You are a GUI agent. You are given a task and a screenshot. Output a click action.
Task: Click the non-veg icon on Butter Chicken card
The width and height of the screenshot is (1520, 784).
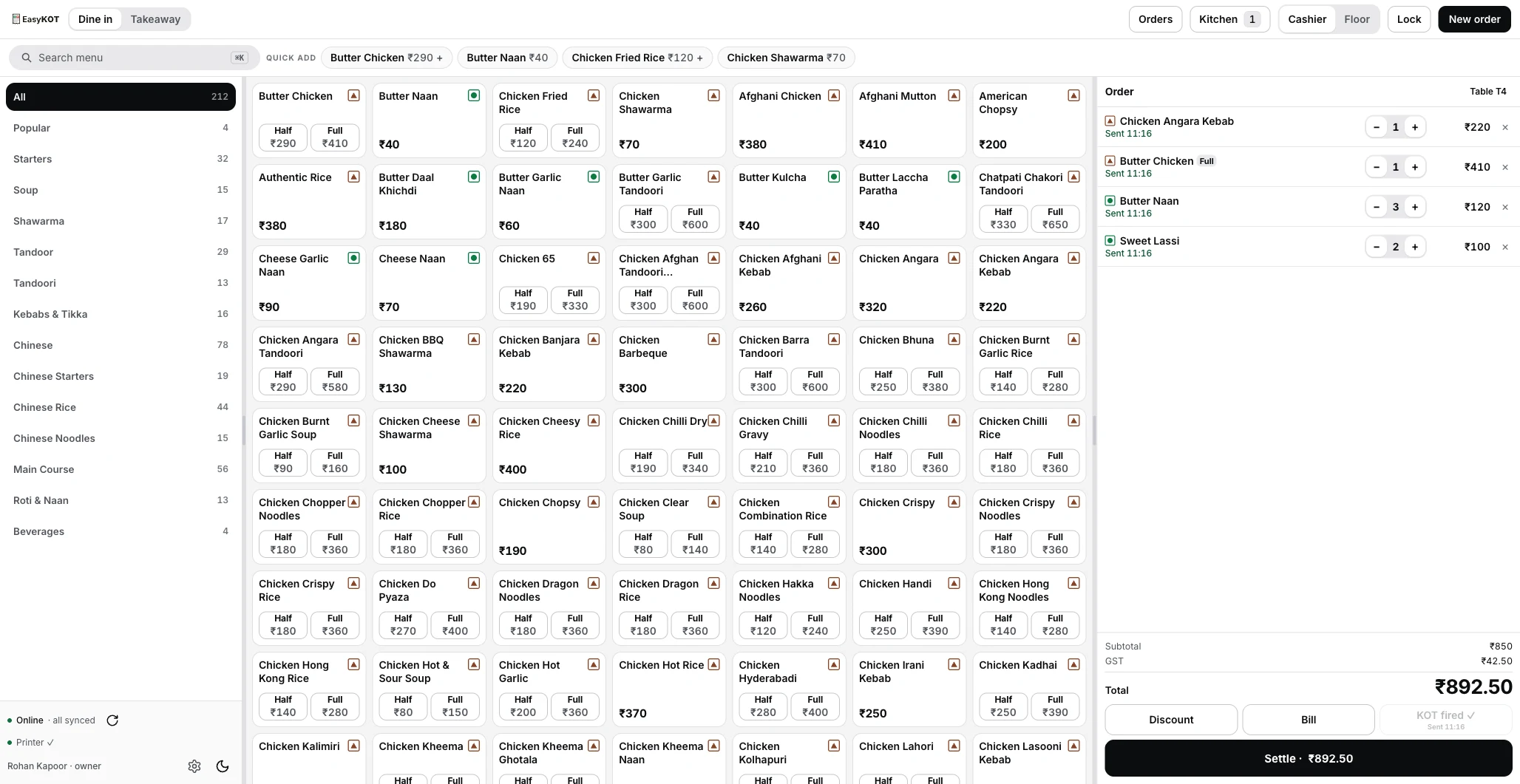353,95
